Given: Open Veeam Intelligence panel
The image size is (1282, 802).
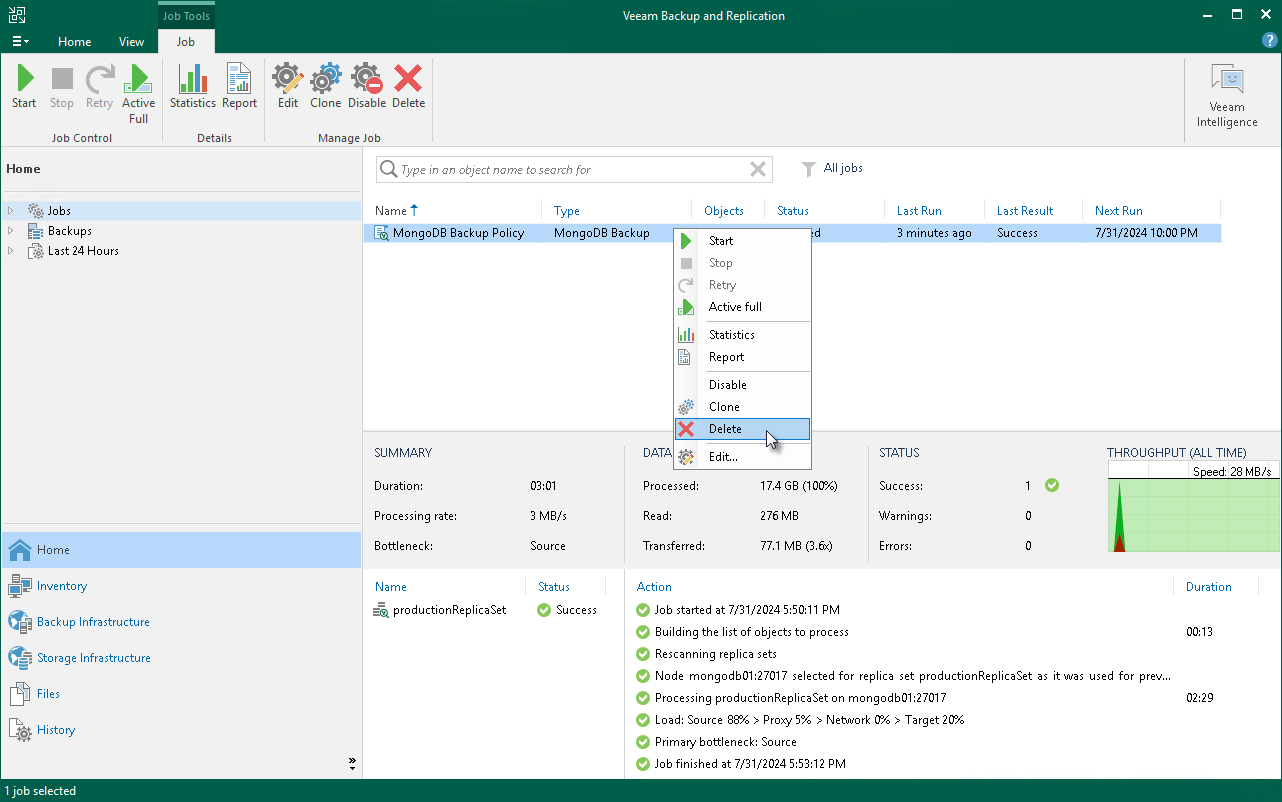Looking at the screenshot, I should click(1226, 96).
